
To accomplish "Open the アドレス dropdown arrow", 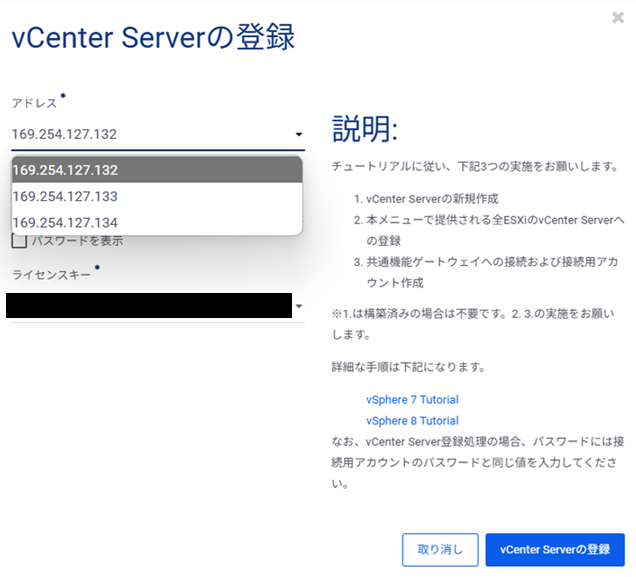I will click(x=299, y=134).
